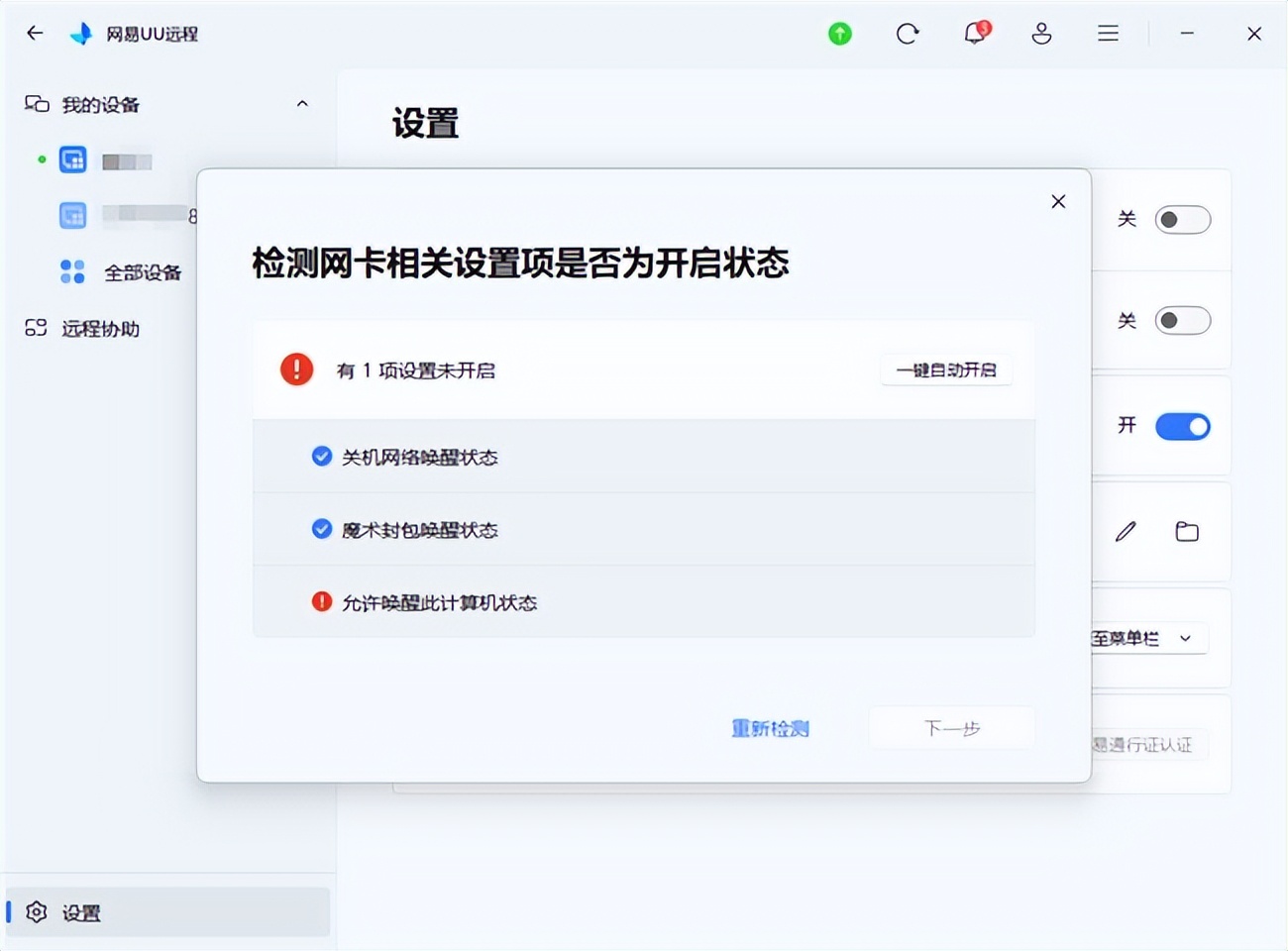Click the 下一步 button in the dialog
Image resolution: width=1288 pixels, height=951 pixels.
pos(951,727)
